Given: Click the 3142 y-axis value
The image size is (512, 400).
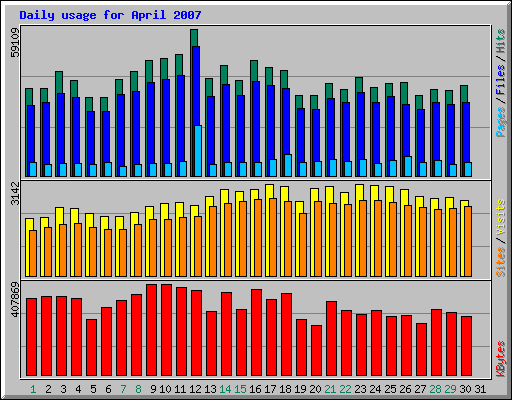Looking at the screenshot, I should click(15, 193).
